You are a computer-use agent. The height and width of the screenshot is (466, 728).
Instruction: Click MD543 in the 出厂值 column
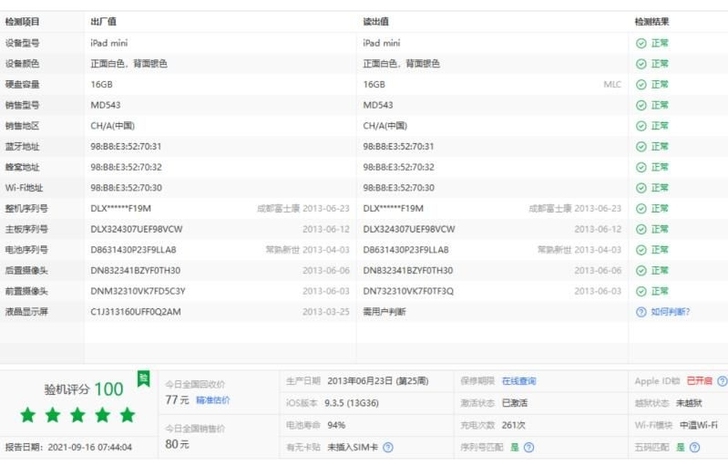pos(105,105)
